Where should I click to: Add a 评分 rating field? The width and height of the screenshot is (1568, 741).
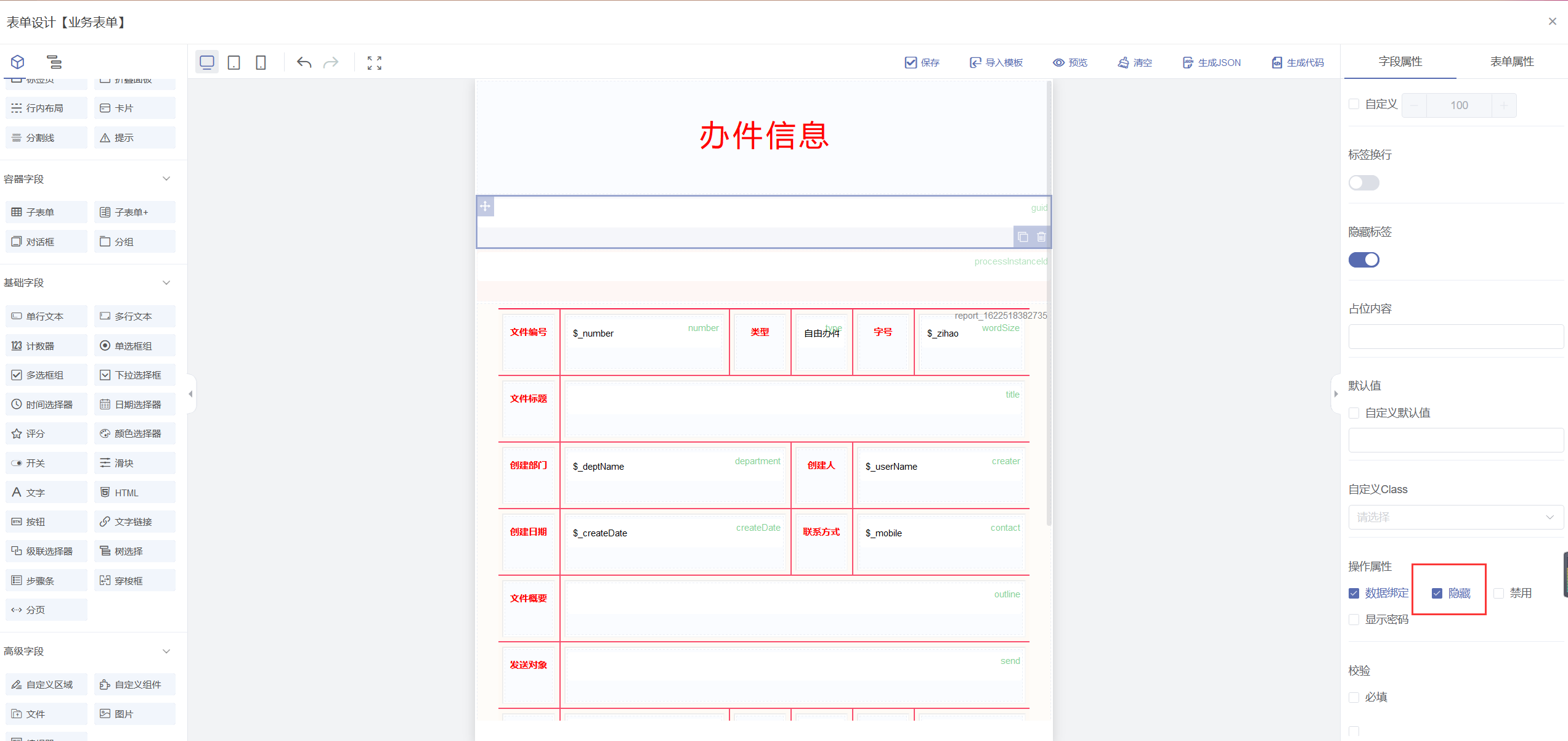[47, 433]
